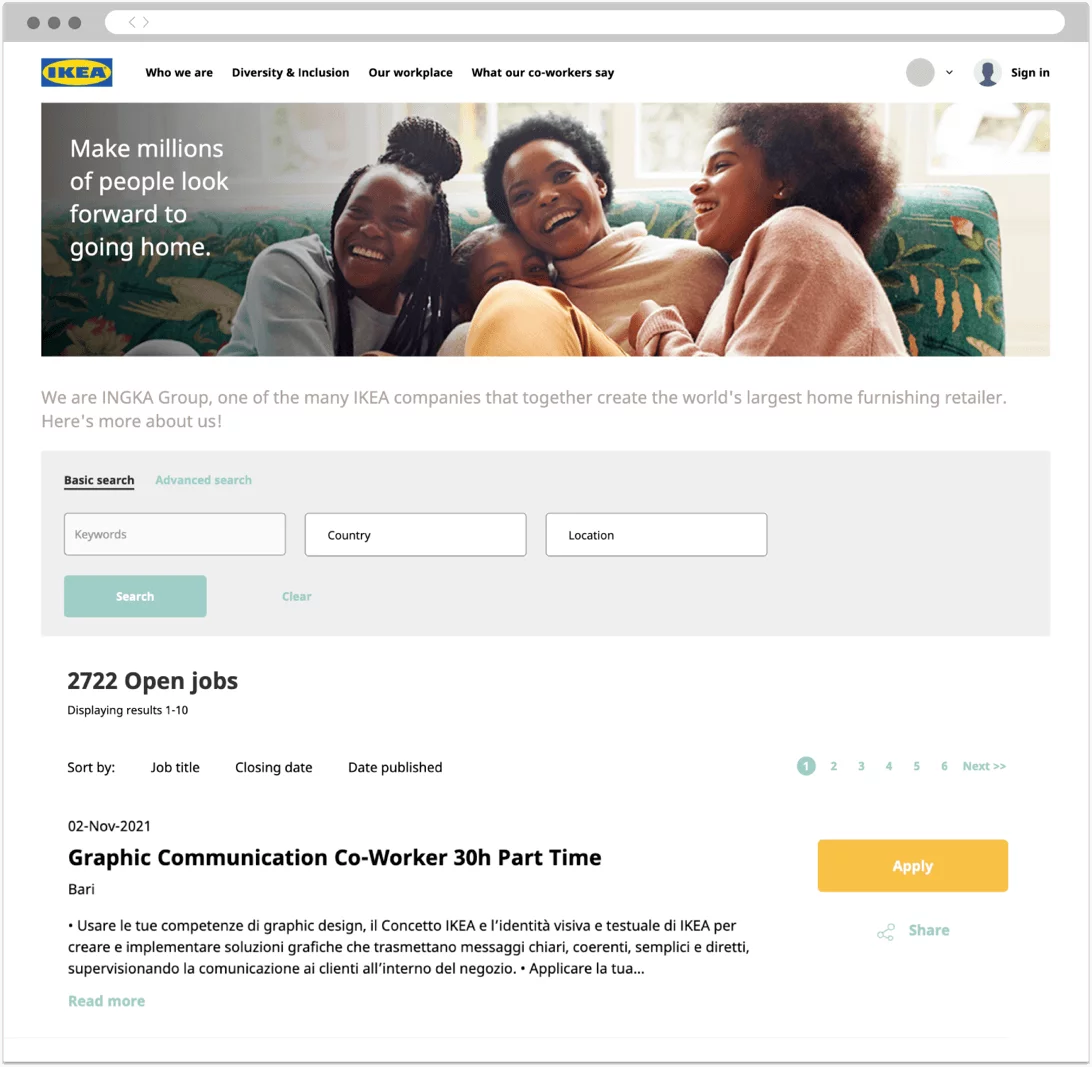Viewport: 1092px width, 1067px height.
Task: Expand the language selector chevron
Action: (949, 72)
